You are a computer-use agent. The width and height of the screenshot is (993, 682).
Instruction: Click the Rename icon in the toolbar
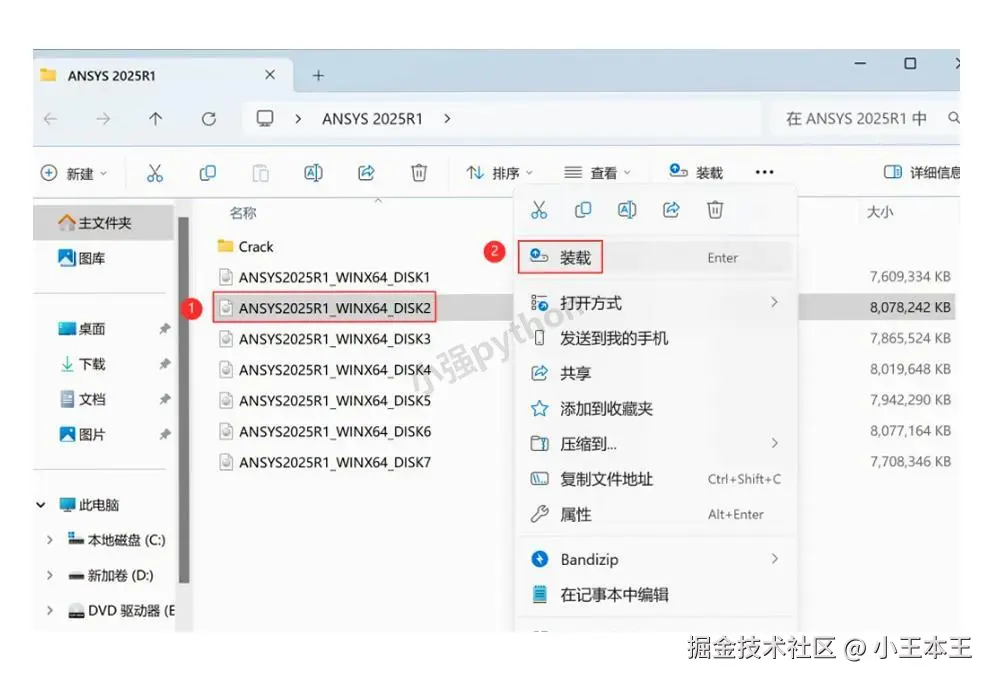coord(313,173)
